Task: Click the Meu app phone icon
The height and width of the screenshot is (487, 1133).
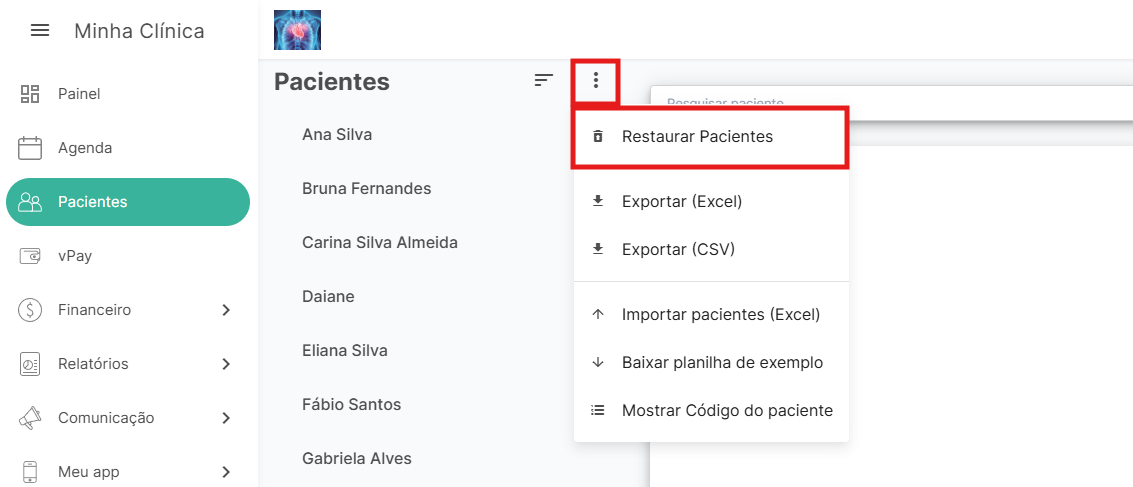Action: click(x=30, y=472)
